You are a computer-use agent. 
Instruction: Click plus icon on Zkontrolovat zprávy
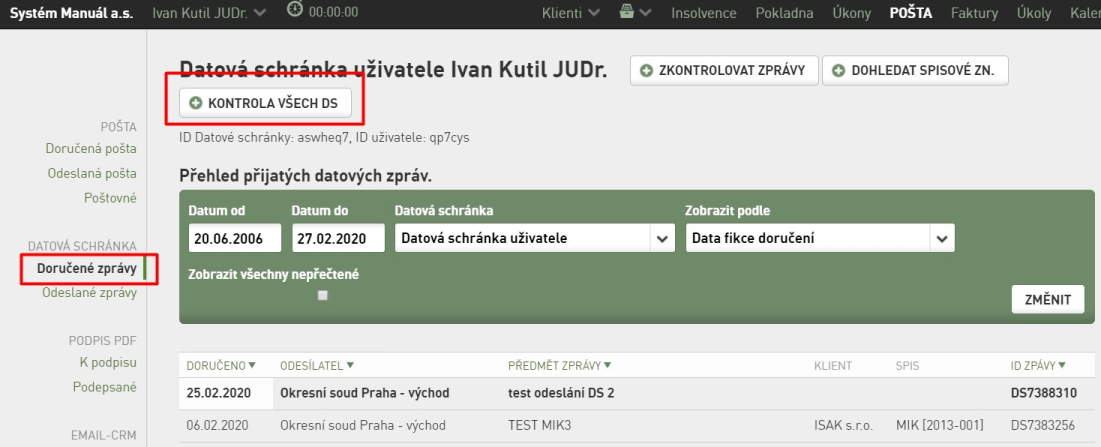coord(647,70)
